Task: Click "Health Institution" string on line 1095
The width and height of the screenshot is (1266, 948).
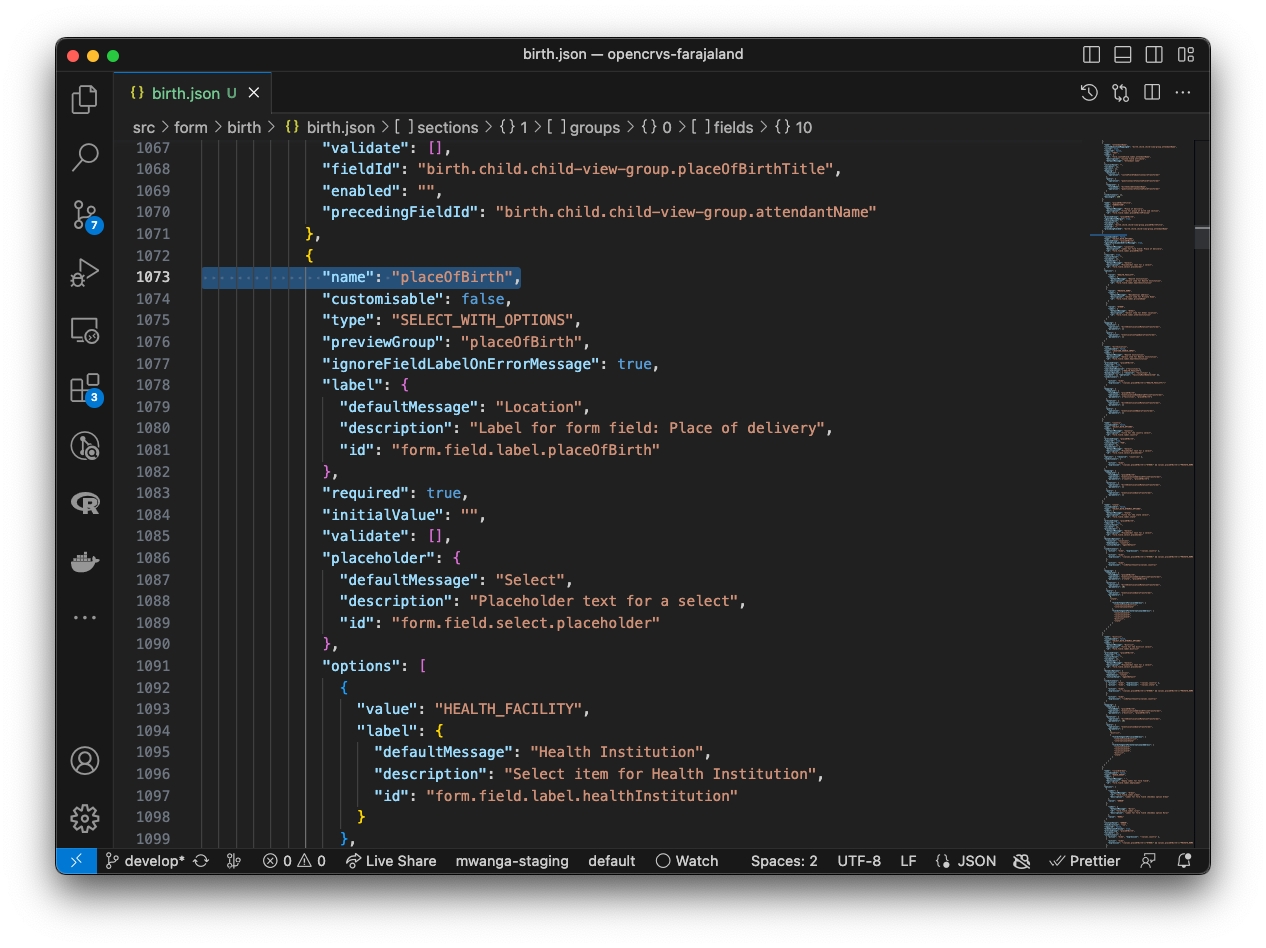Action: tap(619, 752)
